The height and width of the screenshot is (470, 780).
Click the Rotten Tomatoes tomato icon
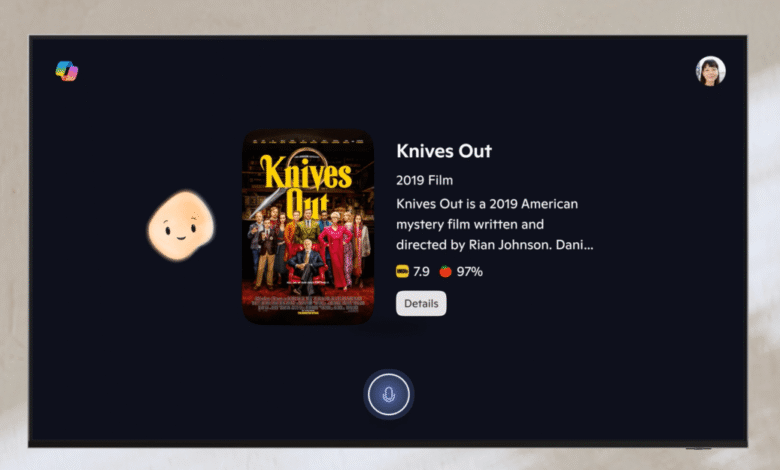[x=445, y=271]
